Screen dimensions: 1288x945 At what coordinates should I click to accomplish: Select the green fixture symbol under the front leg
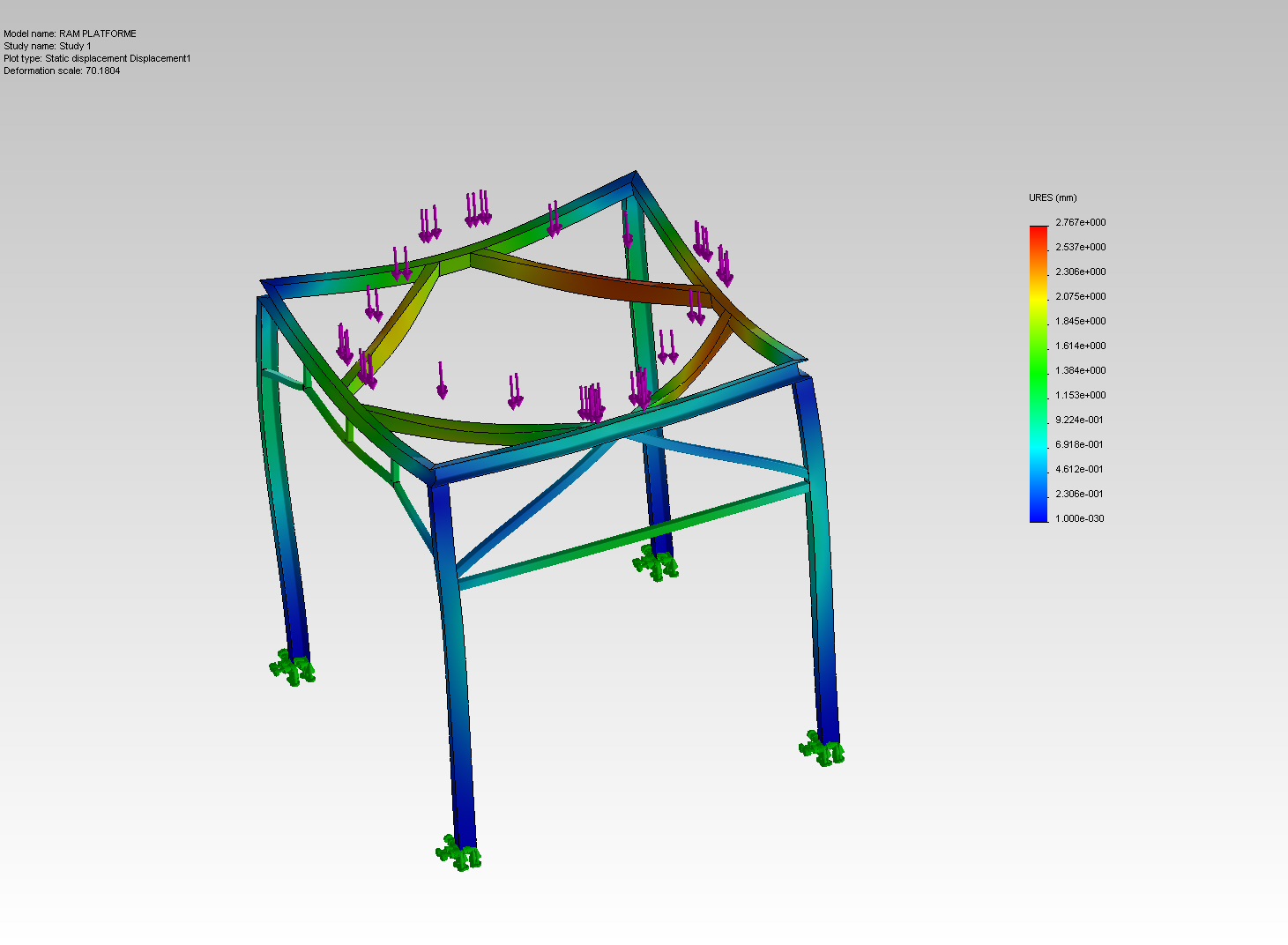458,853
